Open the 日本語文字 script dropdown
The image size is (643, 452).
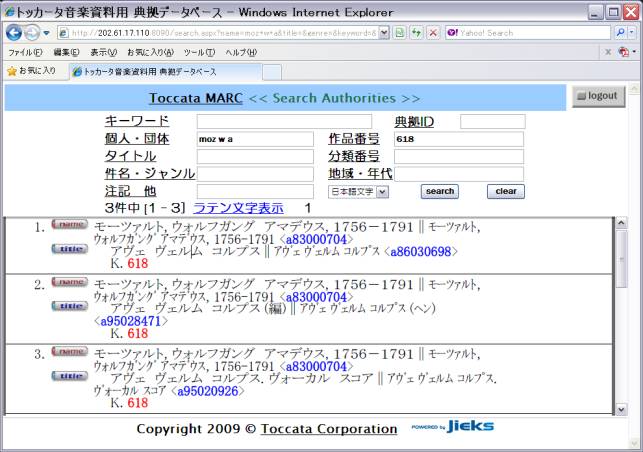[358, 192]
